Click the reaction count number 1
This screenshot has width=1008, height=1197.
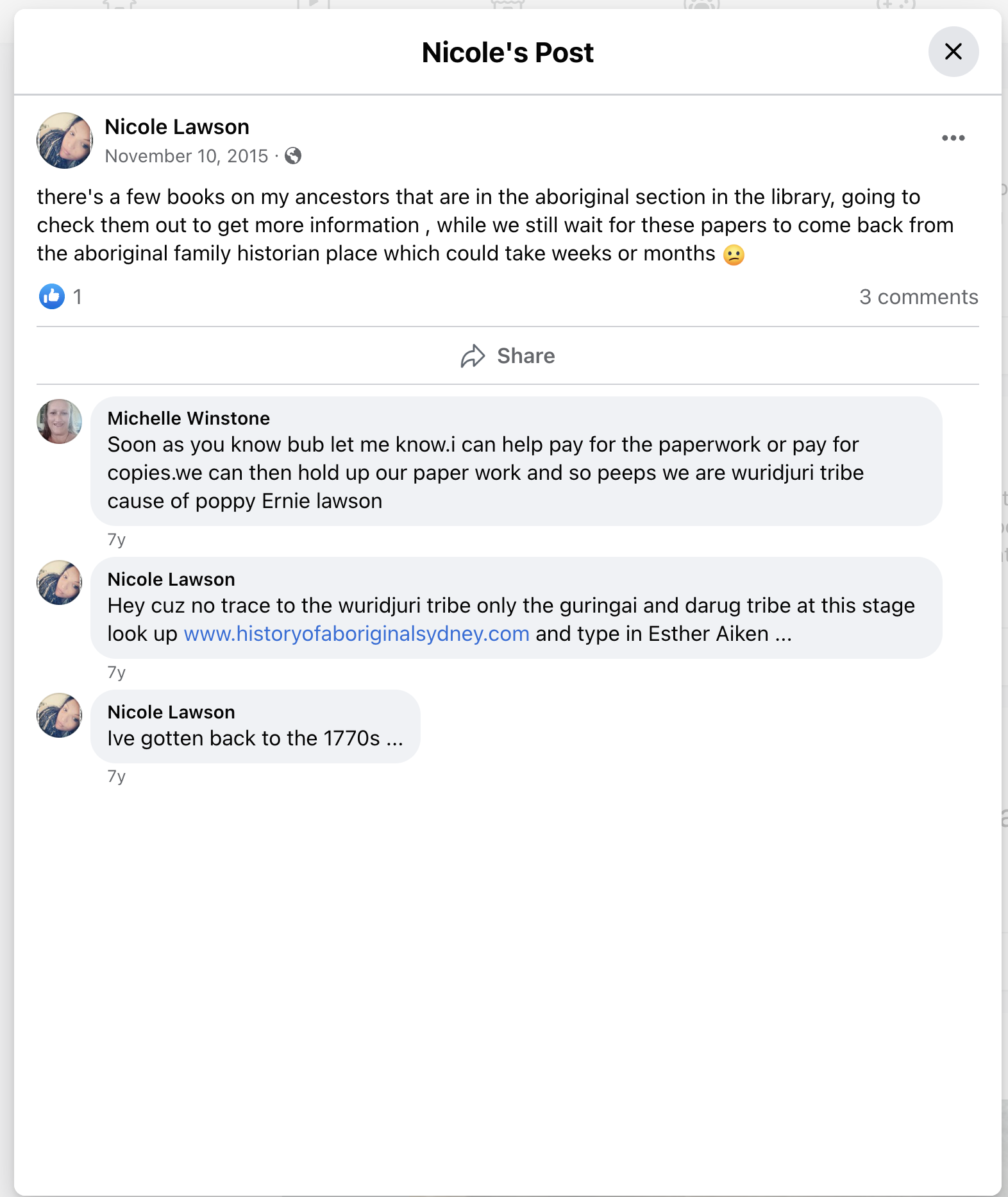point(77,296)
